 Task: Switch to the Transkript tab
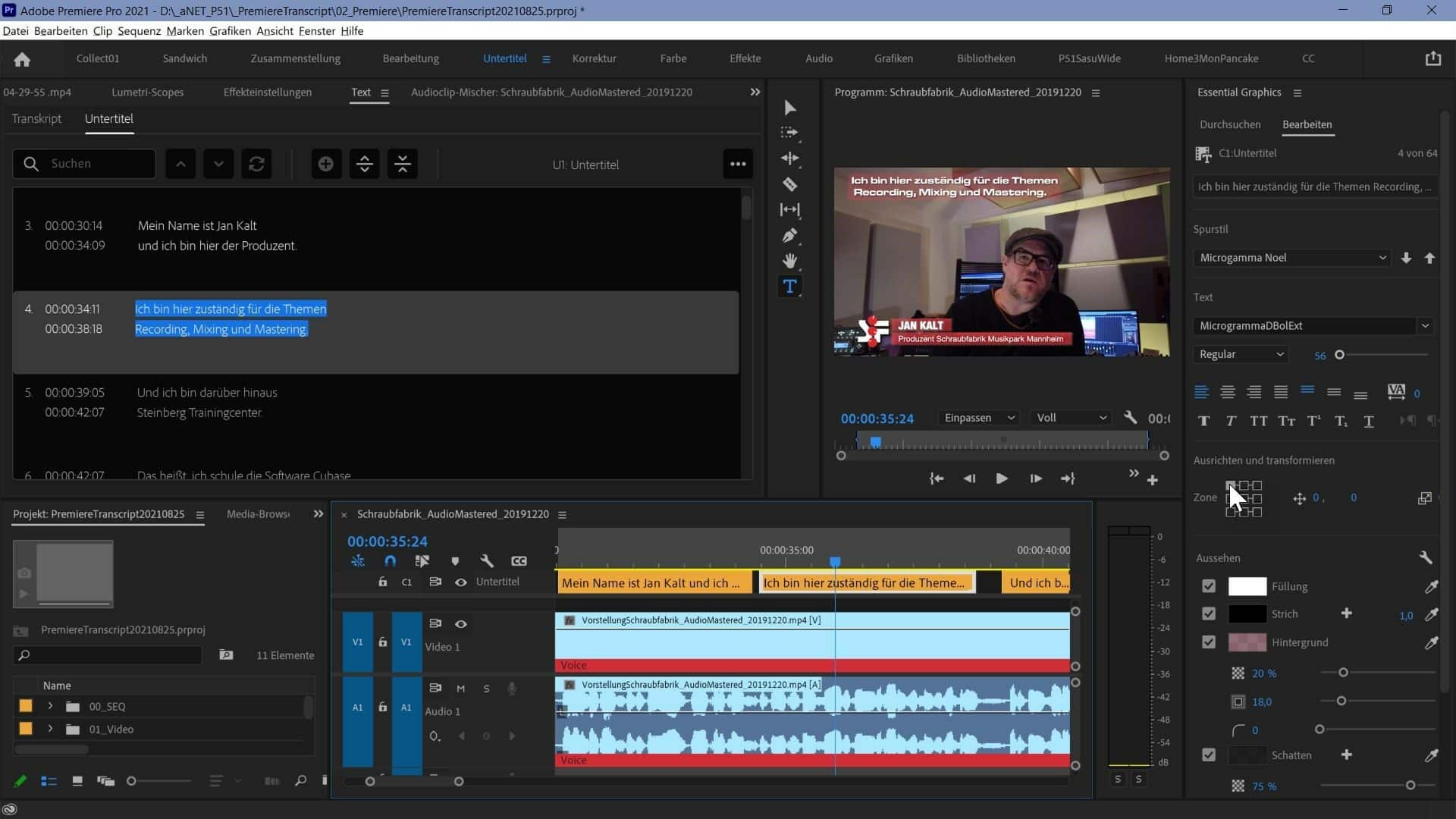[x=36, y=119]
